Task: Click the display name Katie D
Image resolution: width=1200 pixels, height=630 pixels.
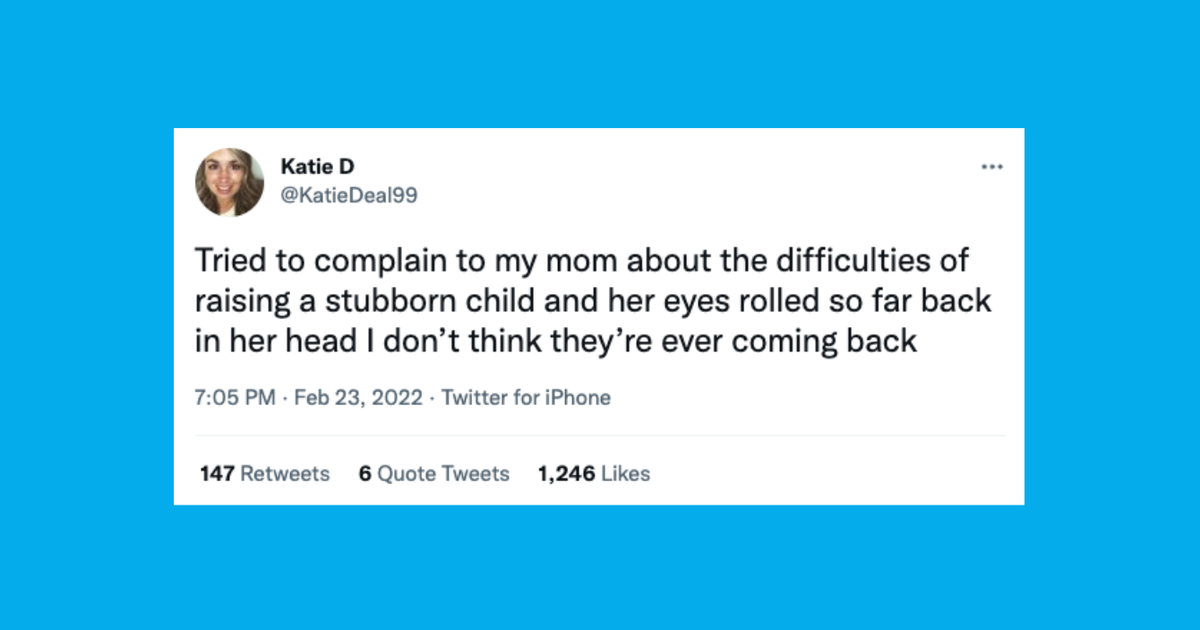Action: coord(318,167)
